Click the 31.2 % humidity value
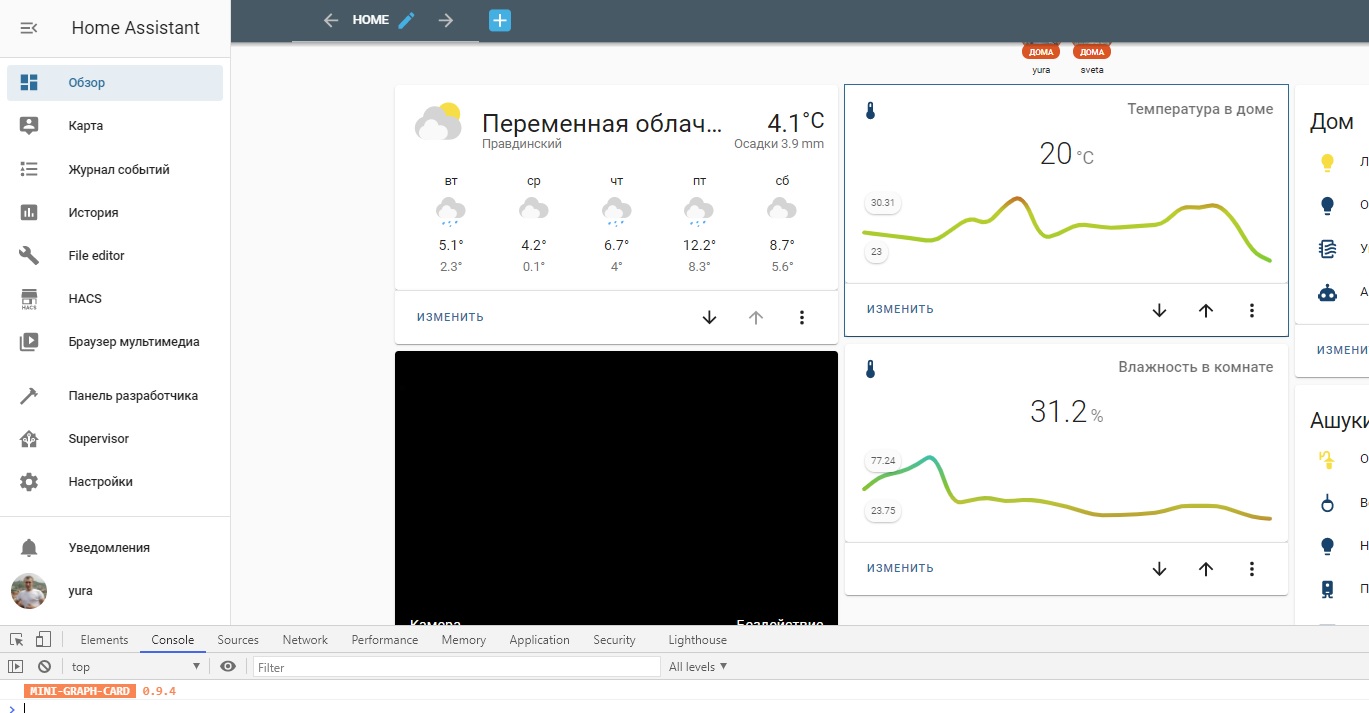This screenshot has width=1369, height=713. click(x=1066, y=411)
